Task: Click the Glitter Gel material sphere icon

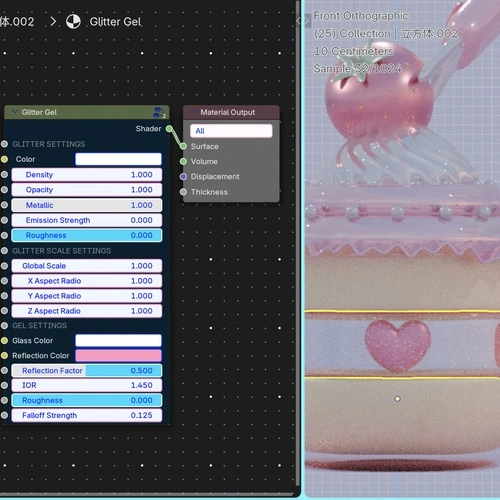Action: point(73,22)
